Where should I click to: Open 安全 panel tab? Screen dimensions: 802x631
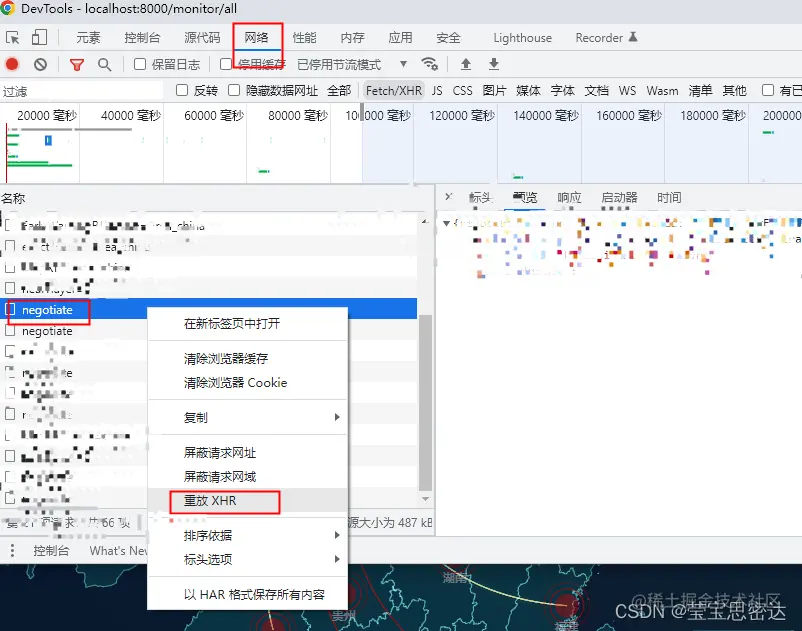point(448,38)
